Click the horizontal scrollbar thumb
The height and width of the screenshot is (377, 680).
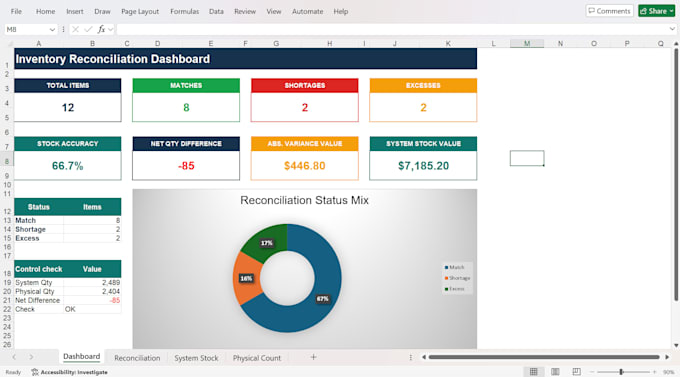pyautogui.click(x=544, y=357)
